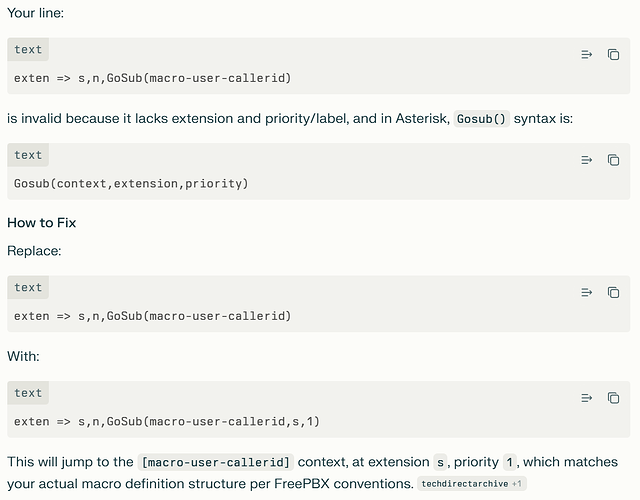
Task: Toggle line wrap in "Your line:" code block
Action: pyautogui.click(x=587, y=55)
